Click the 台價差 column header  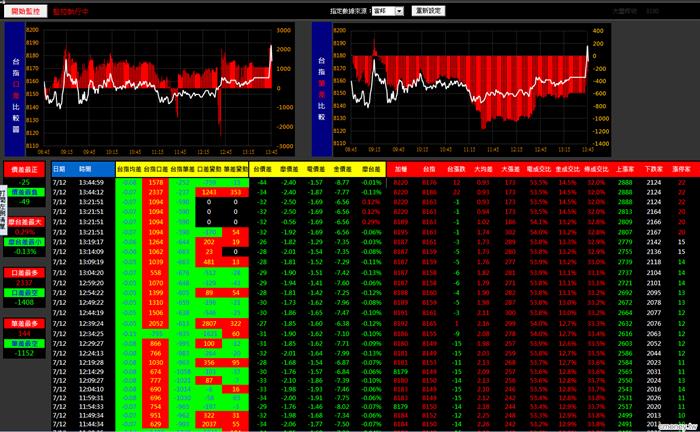[262, 169]
